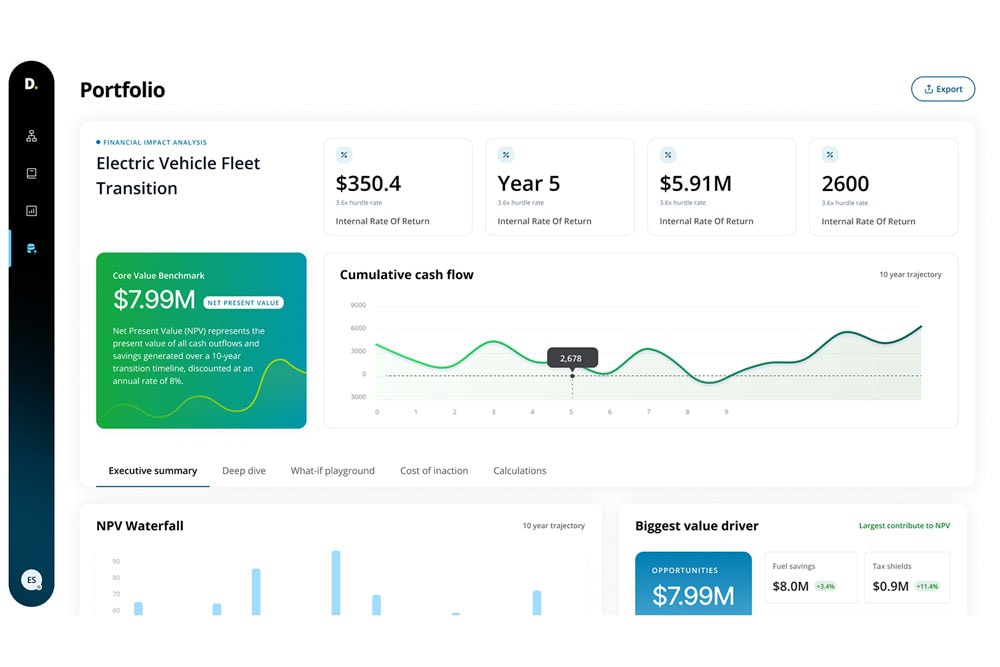The image size is (1000, 667).
Task: Click the percent icon on the $350.4 card
Action: 344,155
